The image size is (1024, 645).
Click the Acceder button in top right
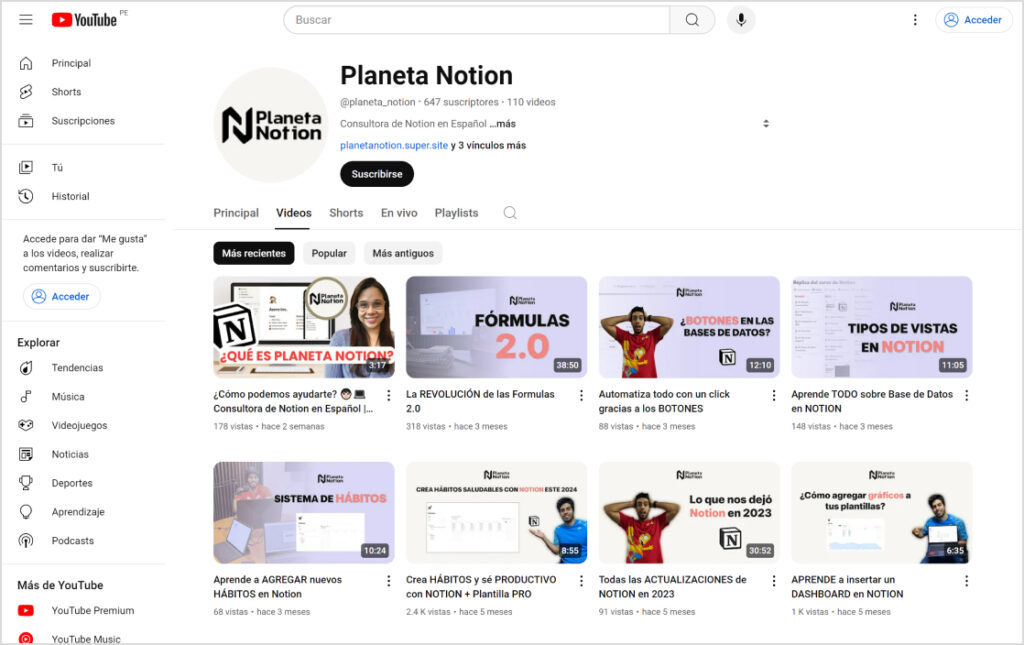[973, 20]
